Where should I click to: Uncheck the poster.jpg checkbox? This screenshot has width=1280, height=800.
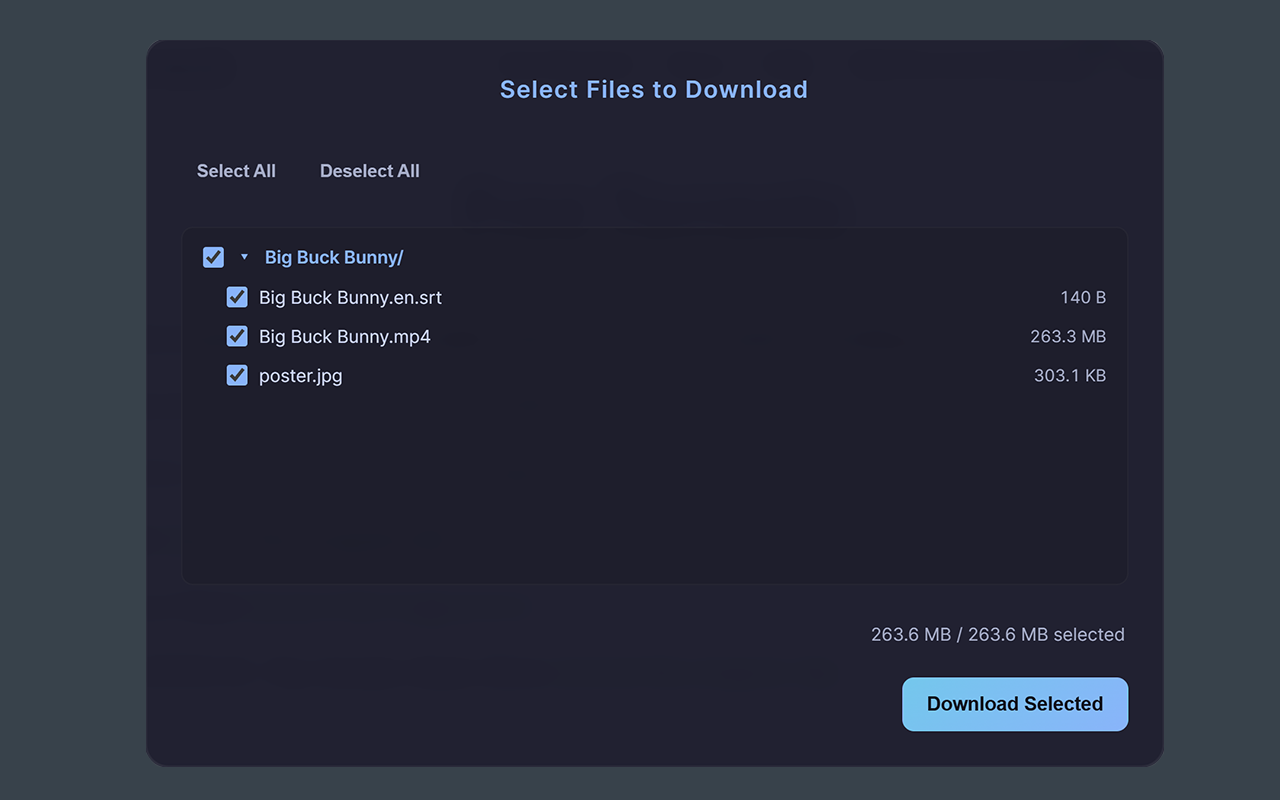tap(237, 375)
